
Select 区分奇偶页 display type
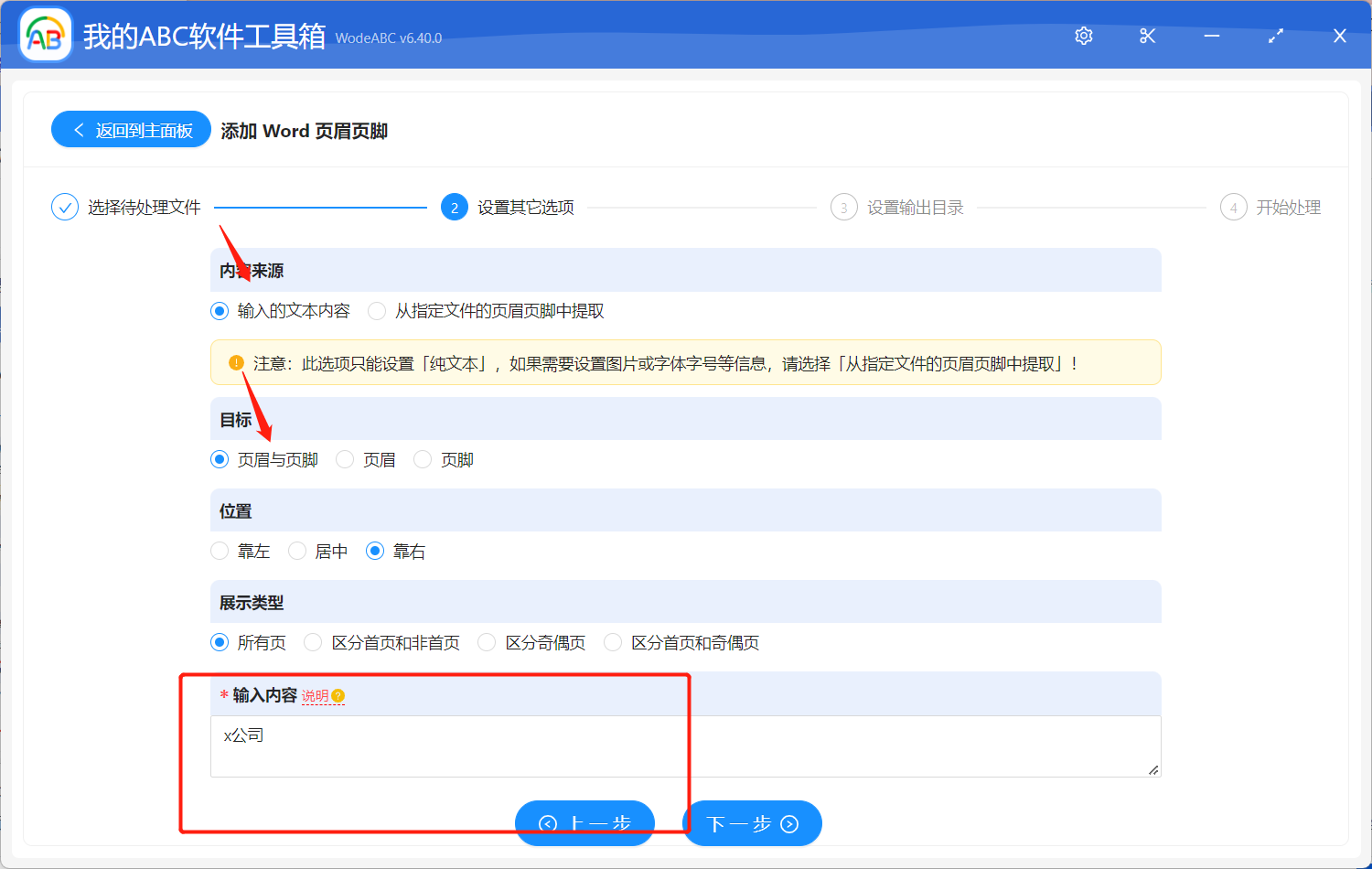(487, 642)
